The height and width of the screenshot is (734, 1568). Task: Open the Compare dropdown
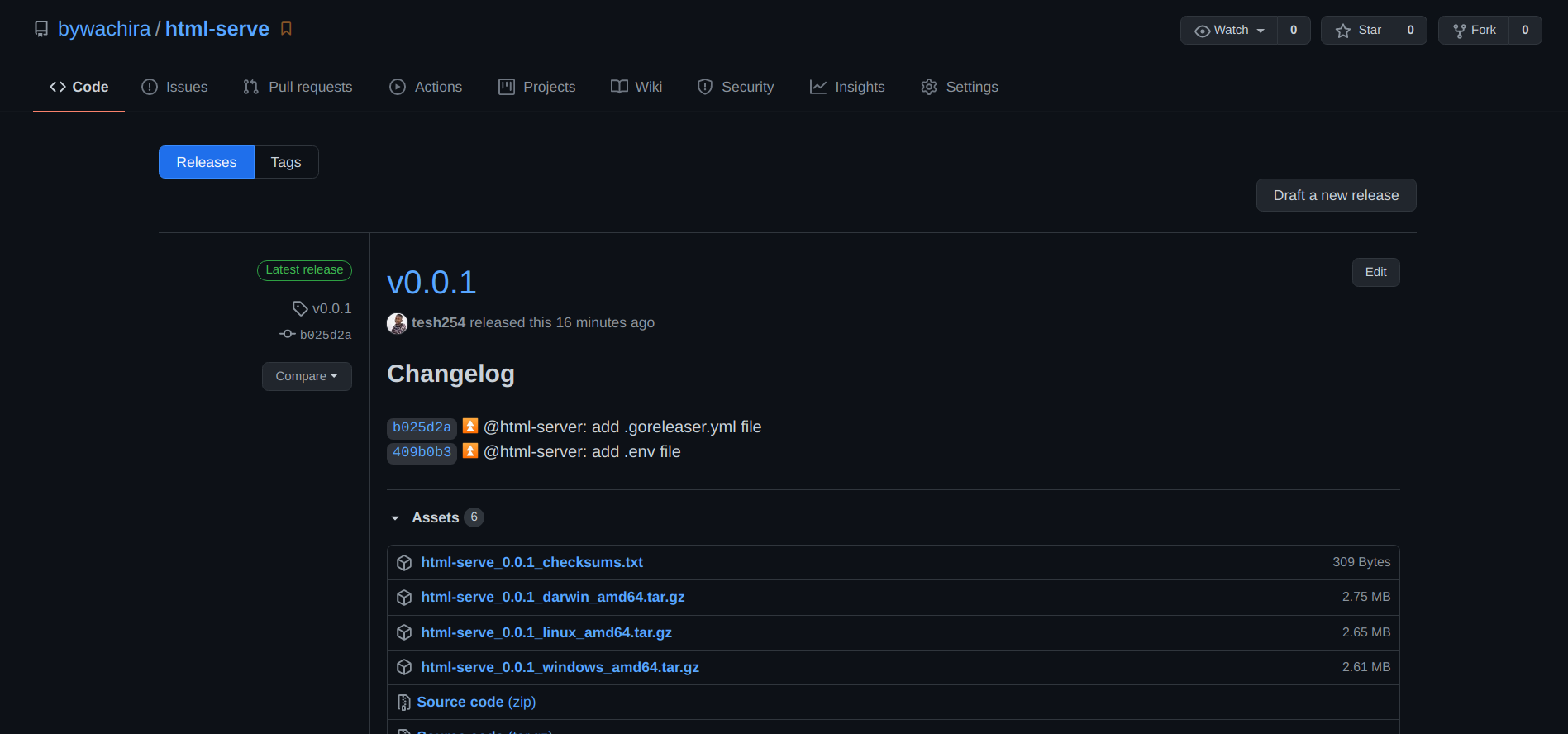(x=307, y=376)
